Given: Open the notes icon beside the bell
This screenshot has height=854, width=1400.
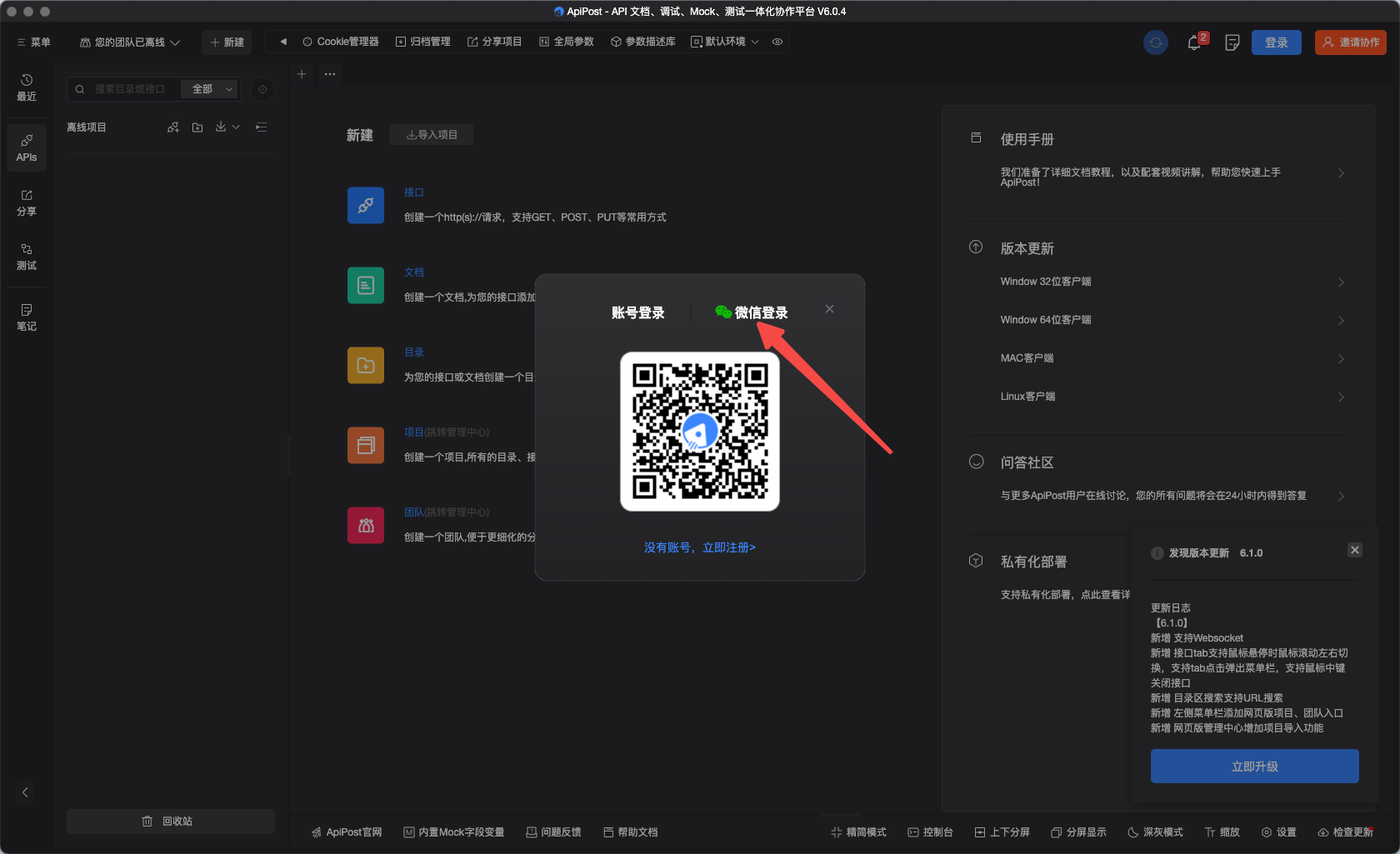Looking at the screenshot, I should click(1232, 42).
